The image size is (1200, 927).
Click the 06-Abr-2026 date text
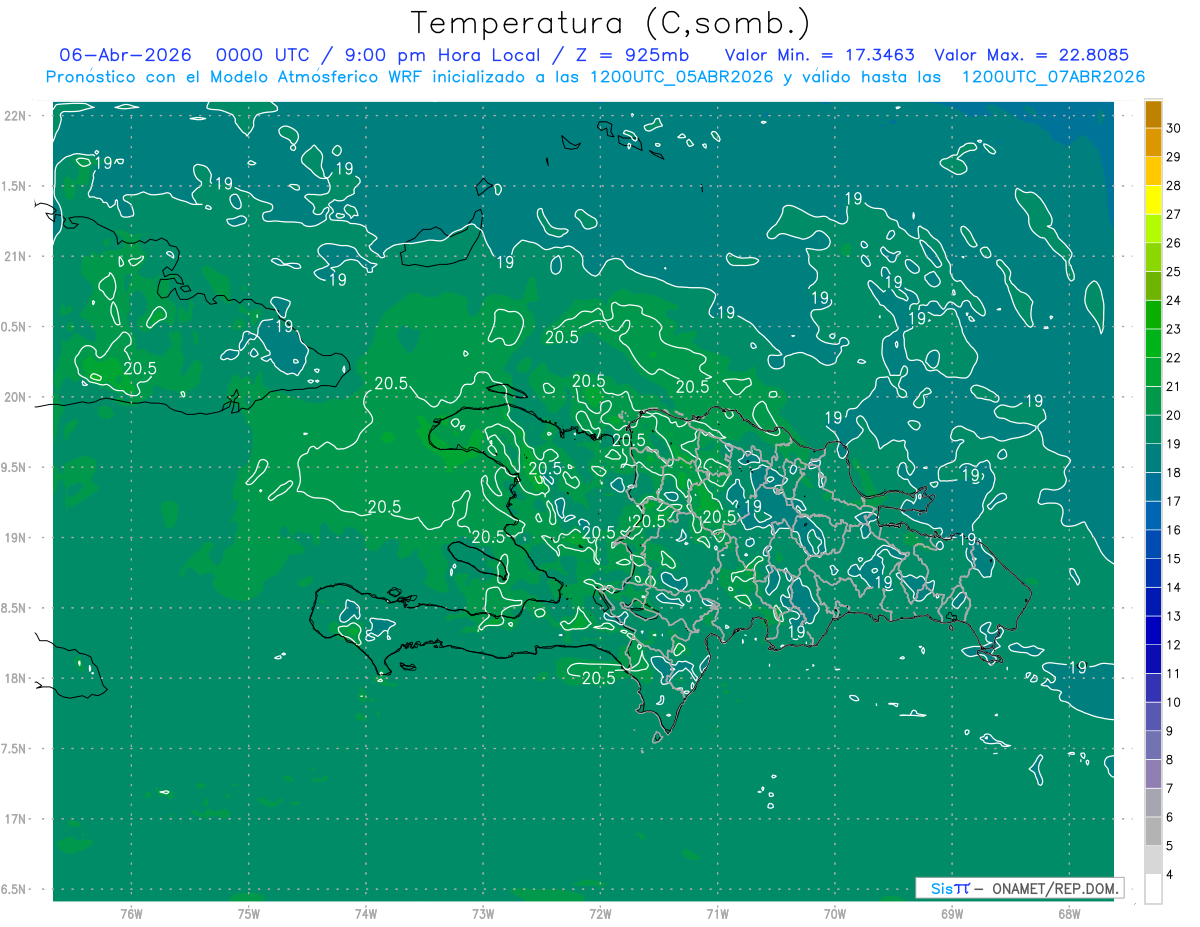pos(125,55)
